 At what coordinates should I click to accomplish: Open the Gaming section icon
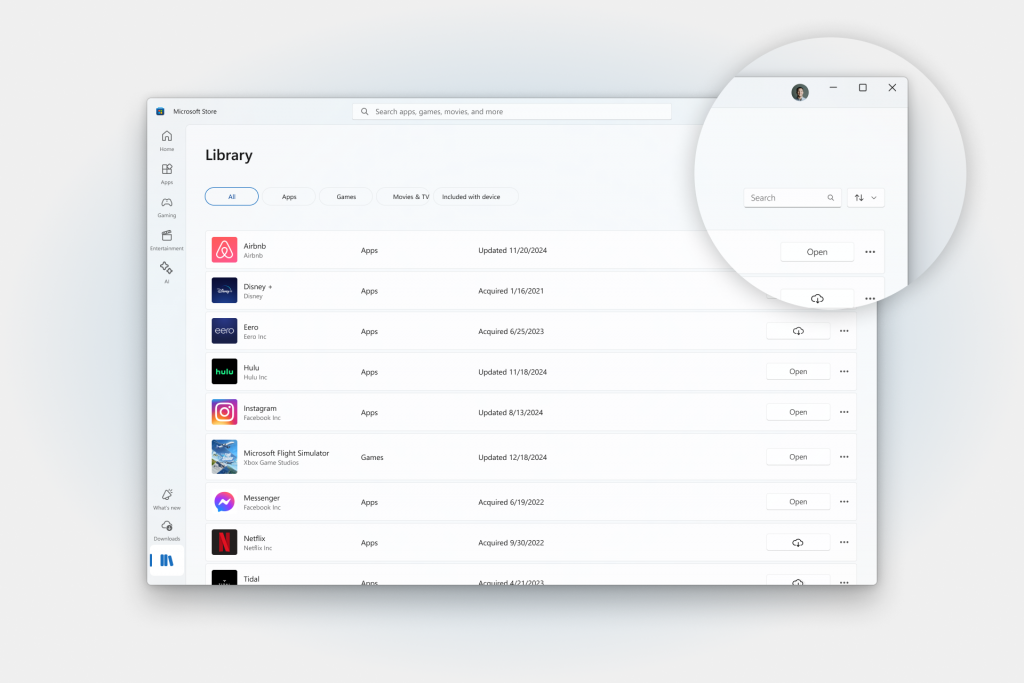coord(166,204)
